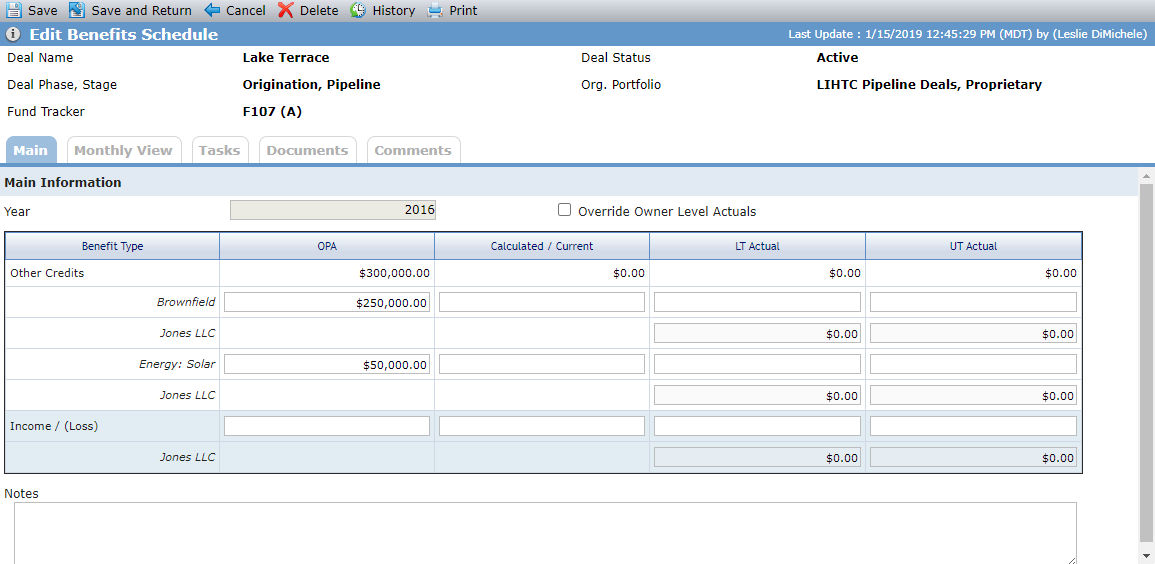Click the Benefit Type column header
The width and height of the screenshot is (1155, 564).
(x=113, y=246)
